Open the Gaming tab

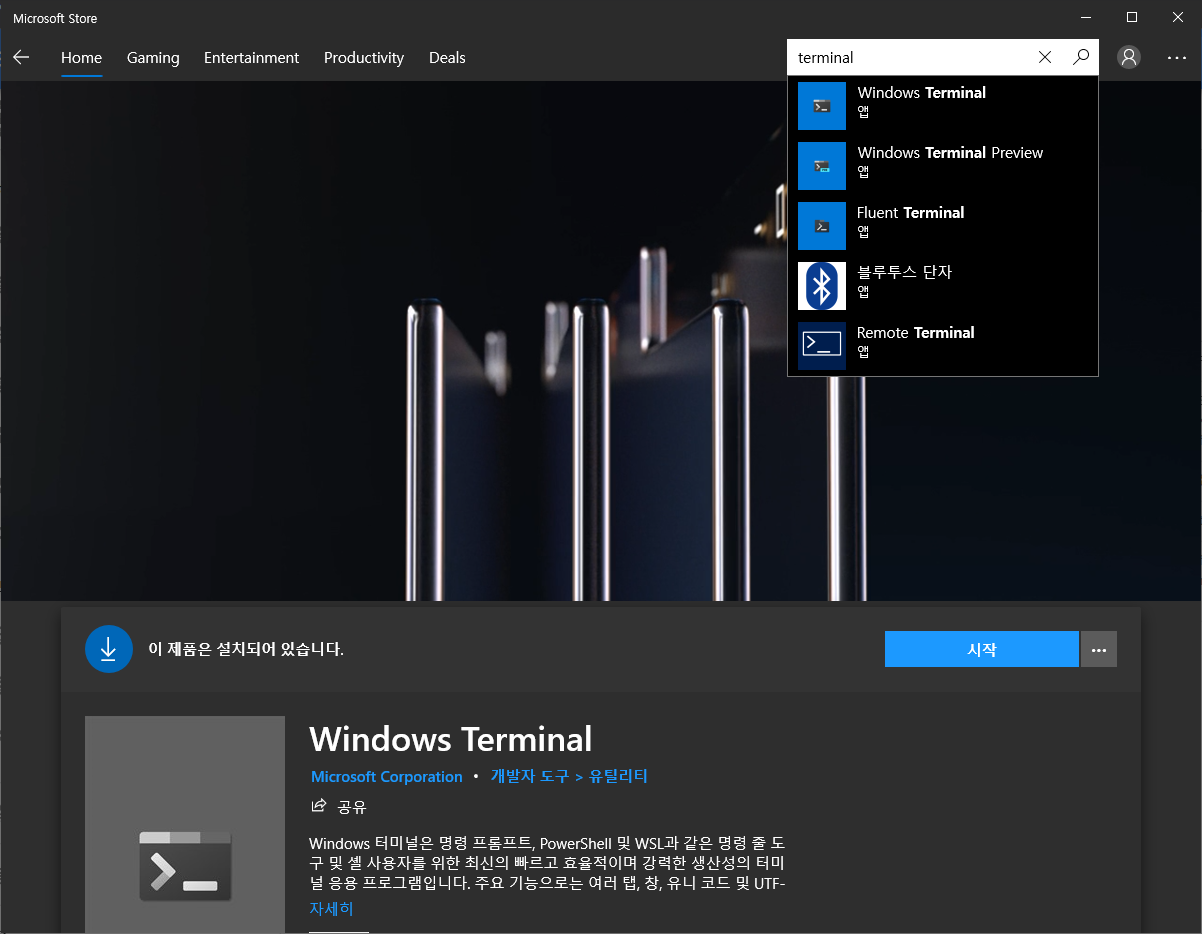[x=153, y=58]
